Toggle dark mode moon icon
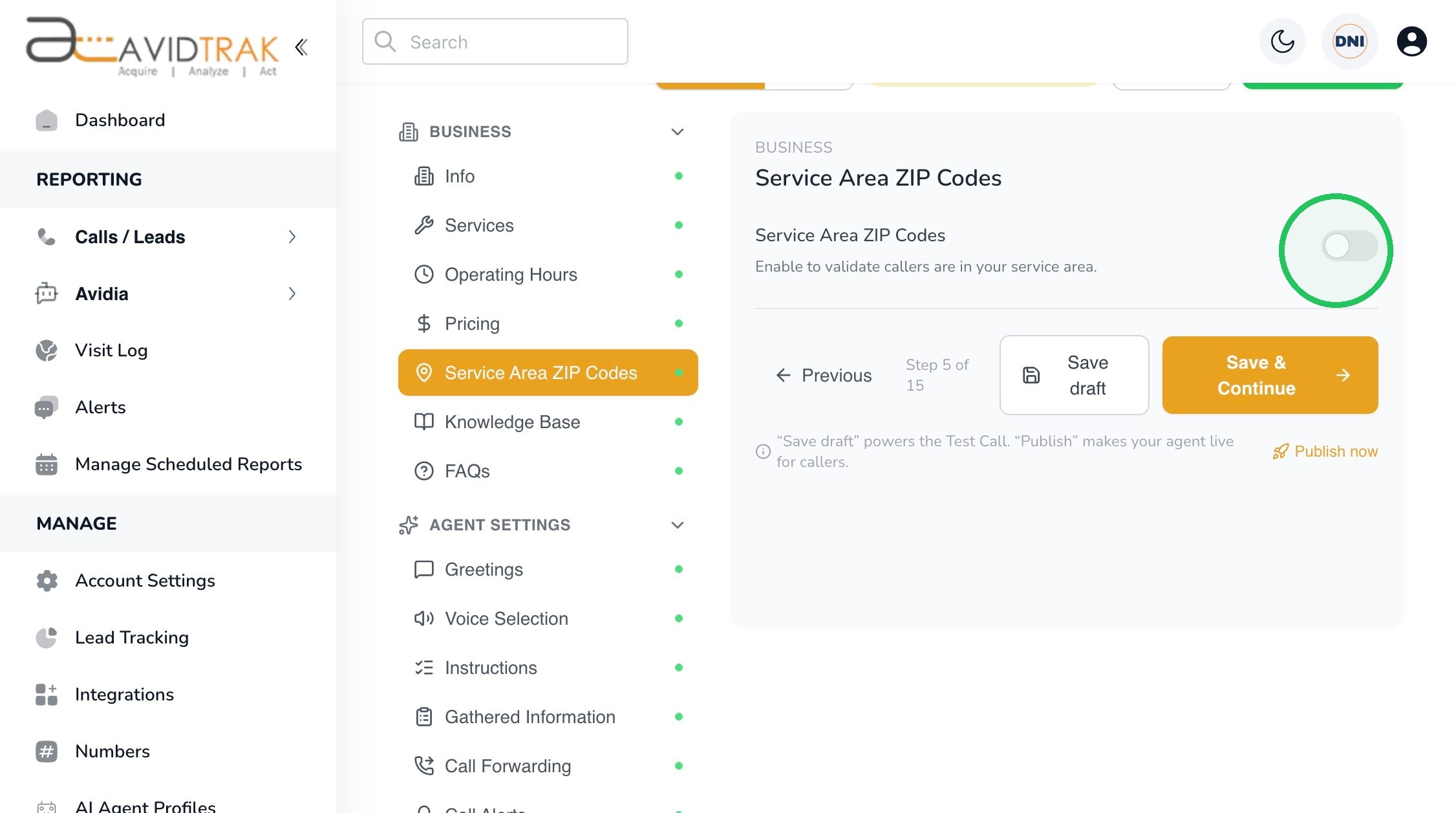Viewport: 1456px width, 813px height. click(1282, 41)
